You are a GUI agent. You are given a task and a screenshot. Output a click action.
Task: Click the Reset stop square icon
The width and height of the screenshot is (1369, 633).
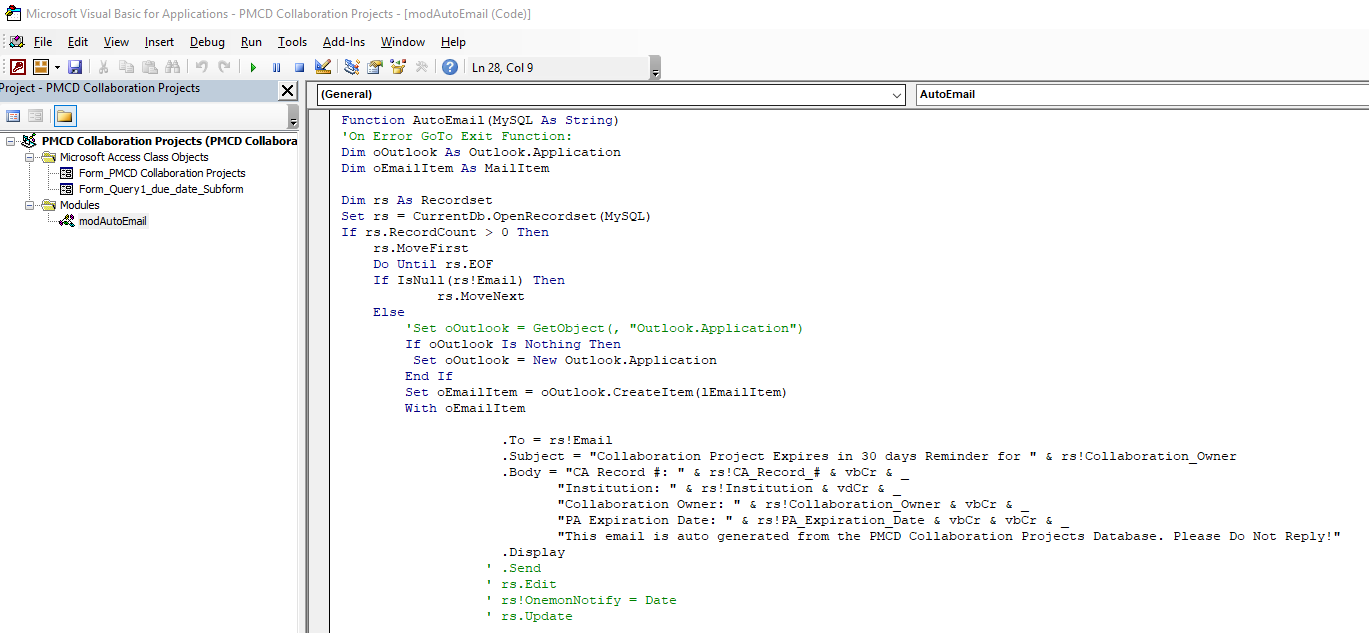click(299, 67)
